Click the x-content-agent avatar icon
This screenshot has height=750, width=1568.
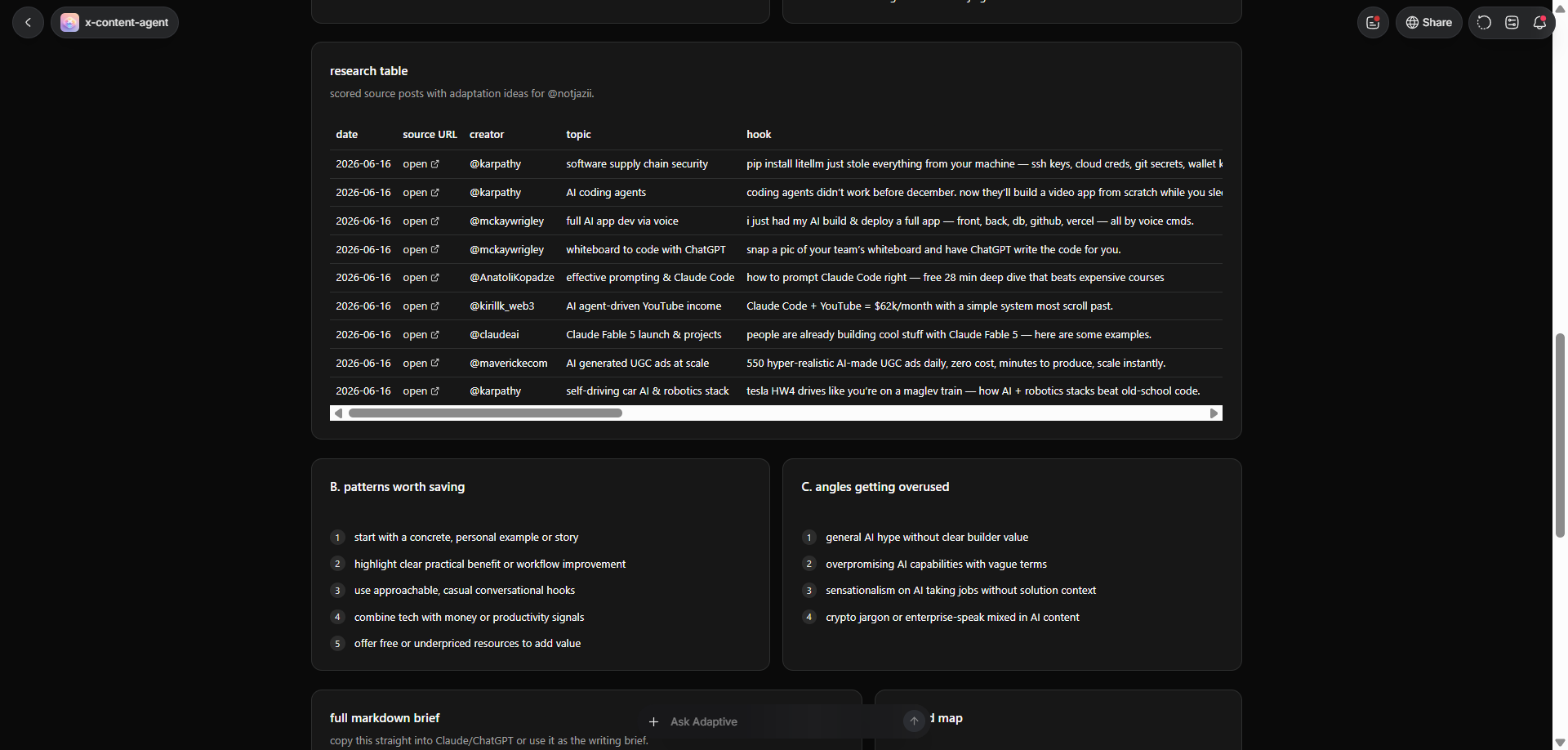pyautogui.click(x=69, y=22)
